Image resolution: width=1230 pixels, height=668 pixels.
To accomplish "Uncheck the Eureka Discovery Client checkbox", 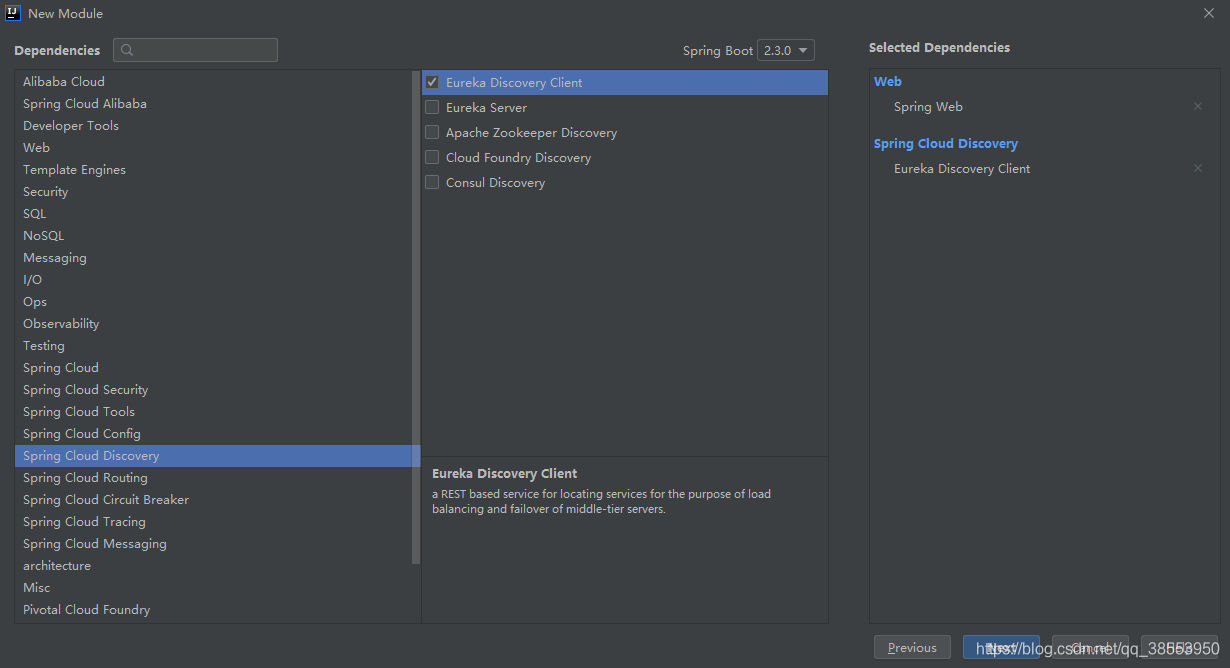I will pos(432,83).
